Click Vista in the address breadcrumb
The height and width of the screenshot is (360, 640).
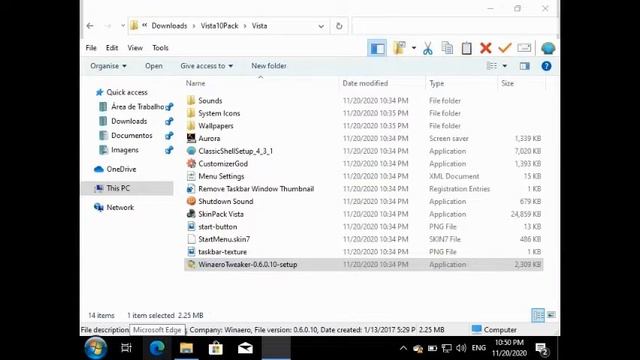(x=259, y=26)
